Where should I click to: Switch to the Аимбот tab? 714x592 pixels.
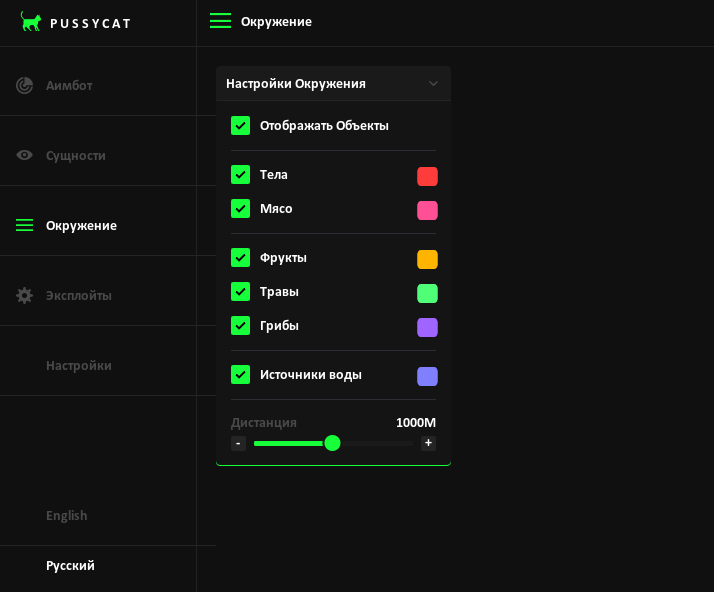pos(69,85)
